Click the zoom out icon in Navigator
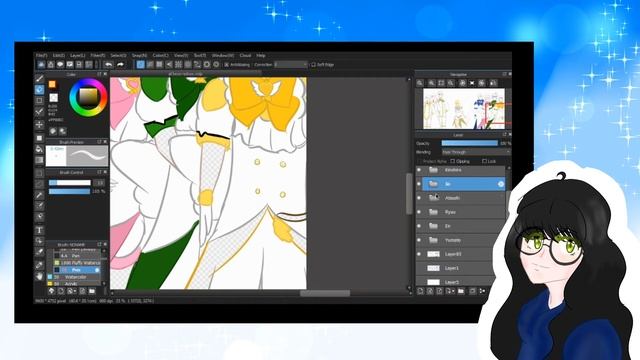Screen dimensions: 640x360 pyautogui.click(x=451, y=83)
